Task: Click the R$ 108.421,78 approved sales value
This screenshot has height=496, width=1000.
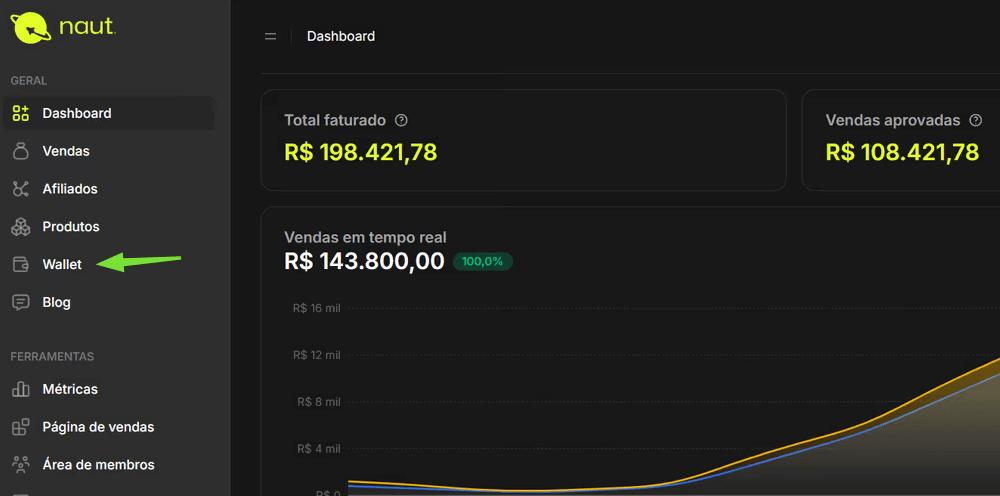Action: (x=902, y=152)
